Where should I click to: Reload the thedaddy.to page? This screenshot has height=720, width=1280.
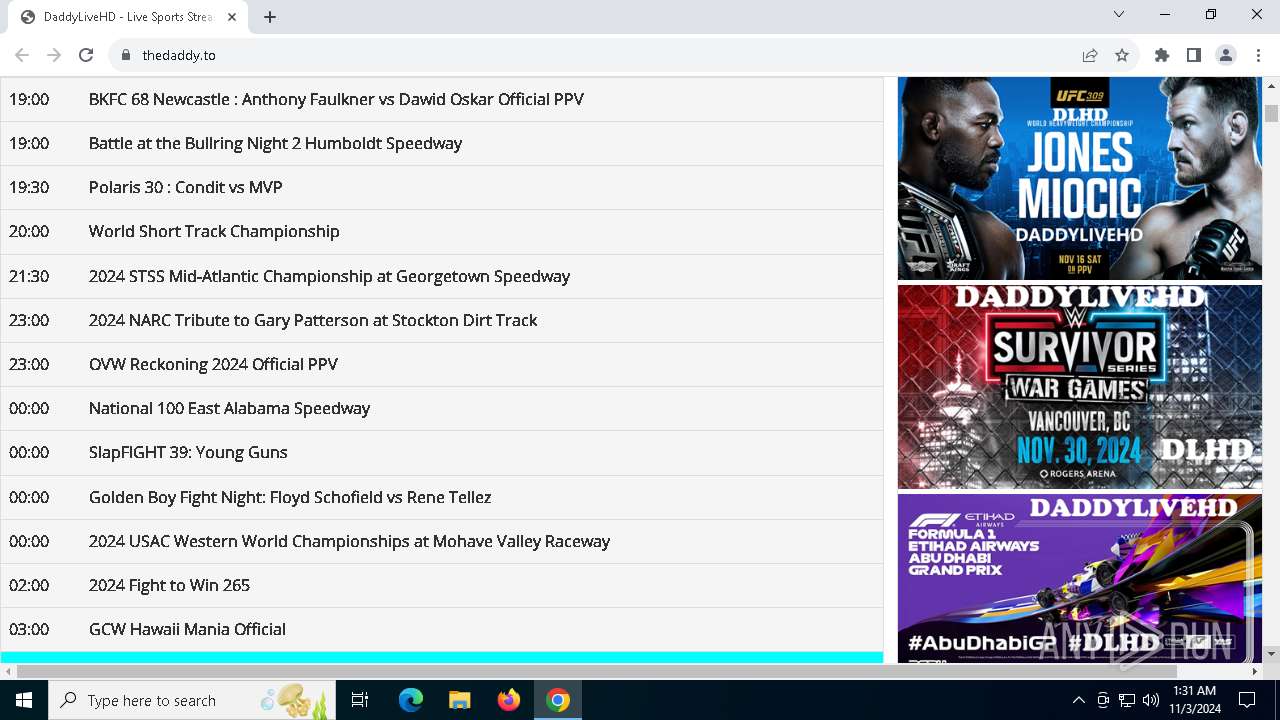tap(86, 55)
